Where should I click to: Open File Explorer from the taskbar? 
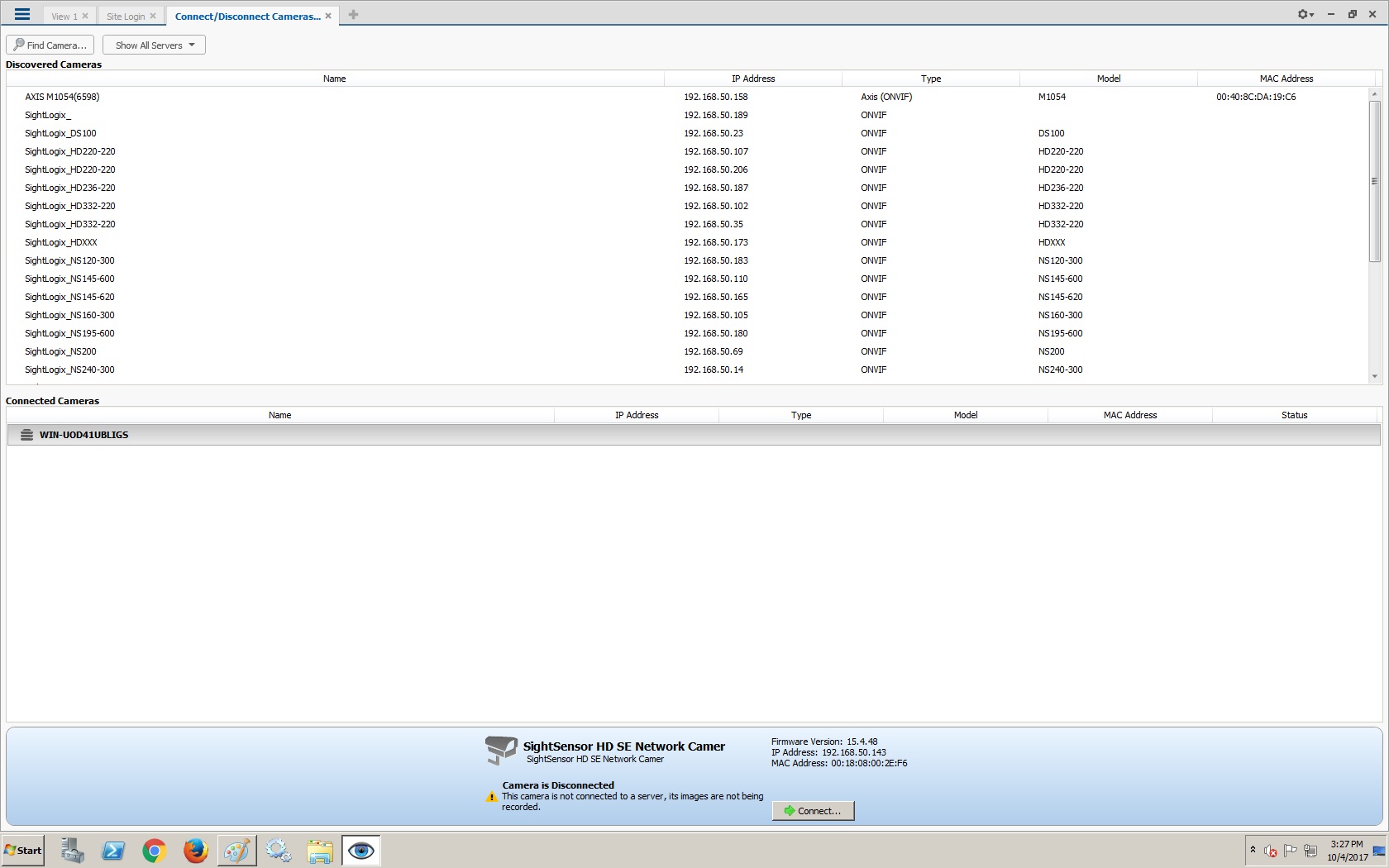[x=320, y=851]
